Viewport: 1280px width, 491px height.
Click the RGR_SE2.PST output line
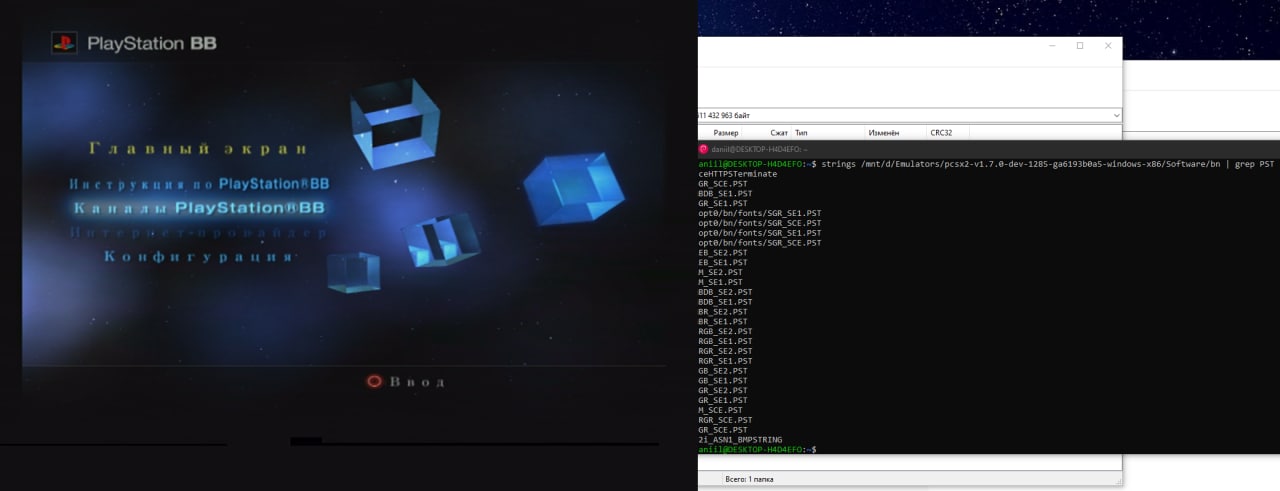tap(725, 351)
